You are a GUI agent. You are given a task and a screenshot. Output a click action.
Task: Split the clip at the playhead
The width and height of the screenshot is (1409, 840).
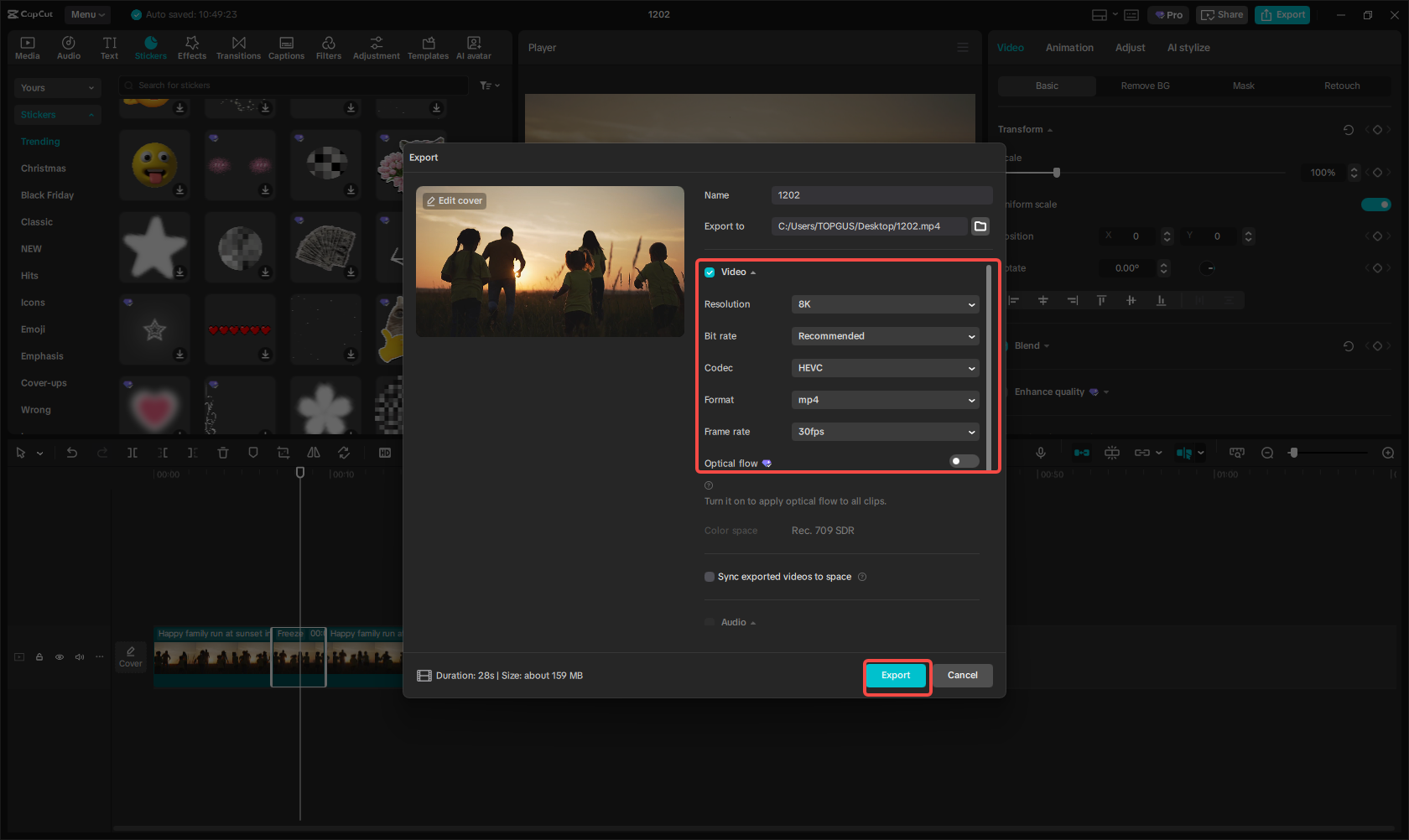(x=133, y=452)
